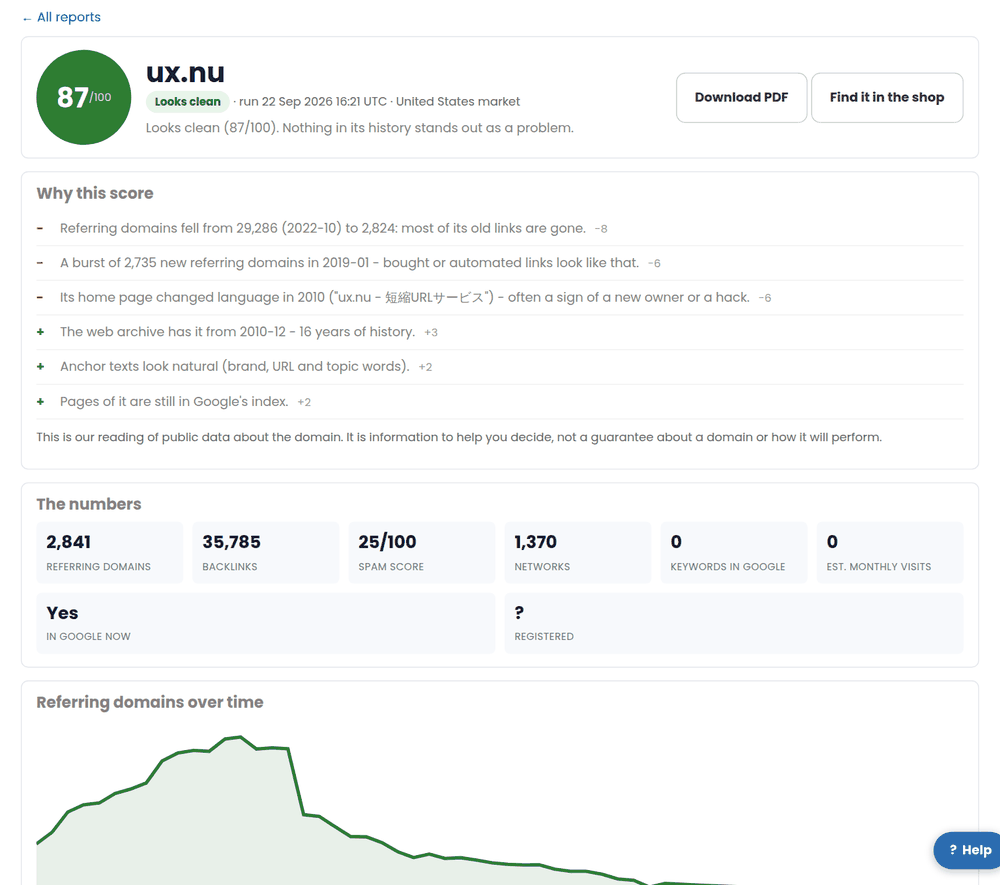
Task: Open Find it in the shop
Action: (886, 98)
